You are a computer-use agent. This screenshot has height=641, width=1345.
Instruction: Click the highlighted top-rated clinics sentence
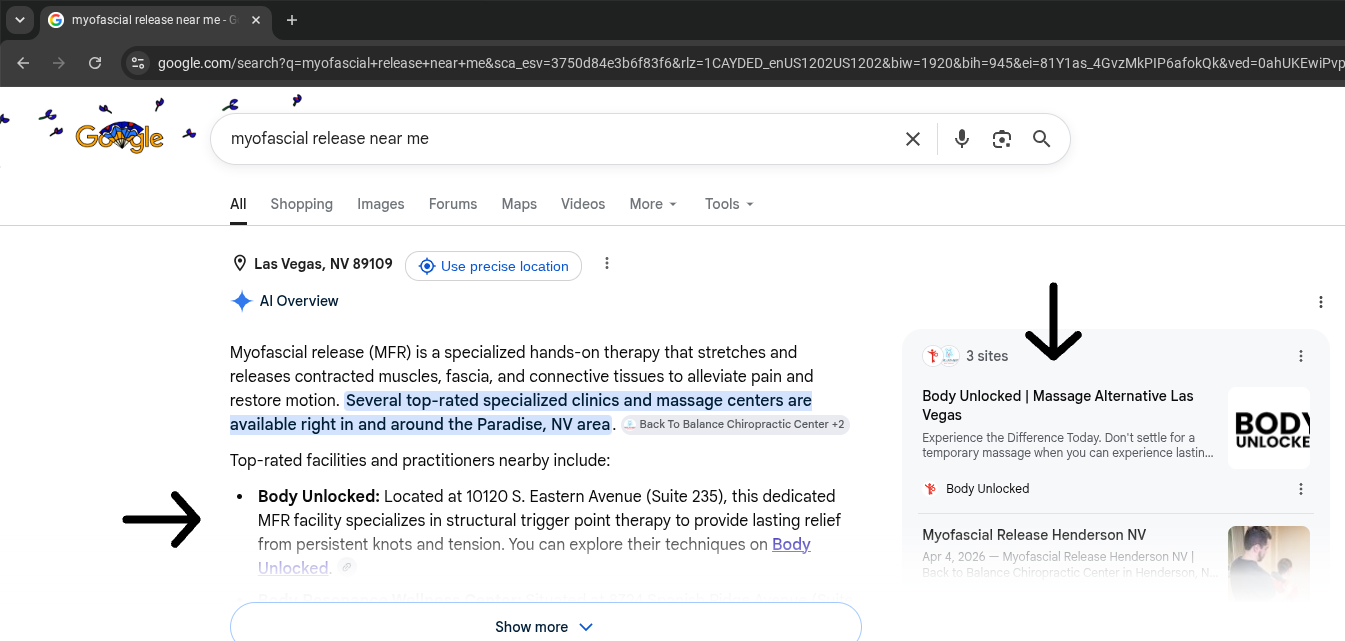pos(521,412)
